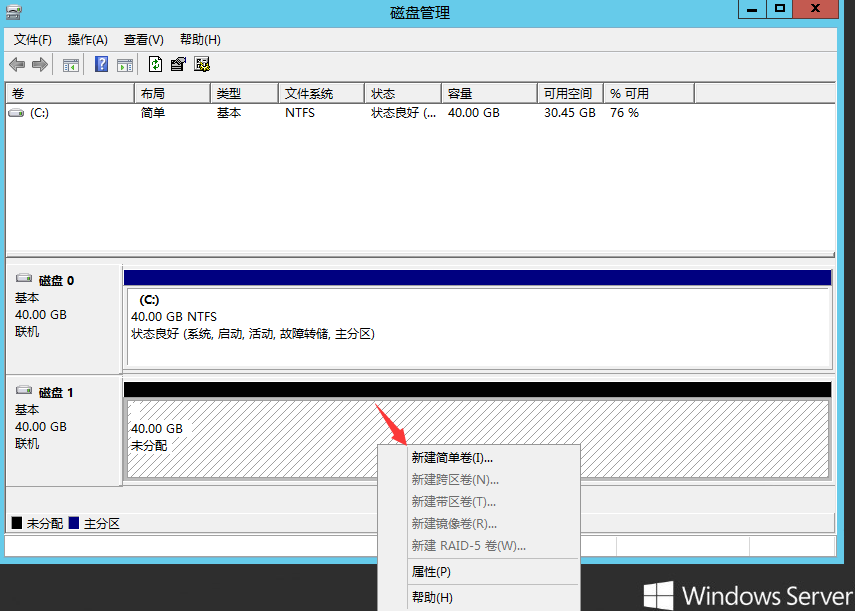Click 40.00 GB capacity cell in volume list
Screen dimensions: 855x611
[474, 113]
